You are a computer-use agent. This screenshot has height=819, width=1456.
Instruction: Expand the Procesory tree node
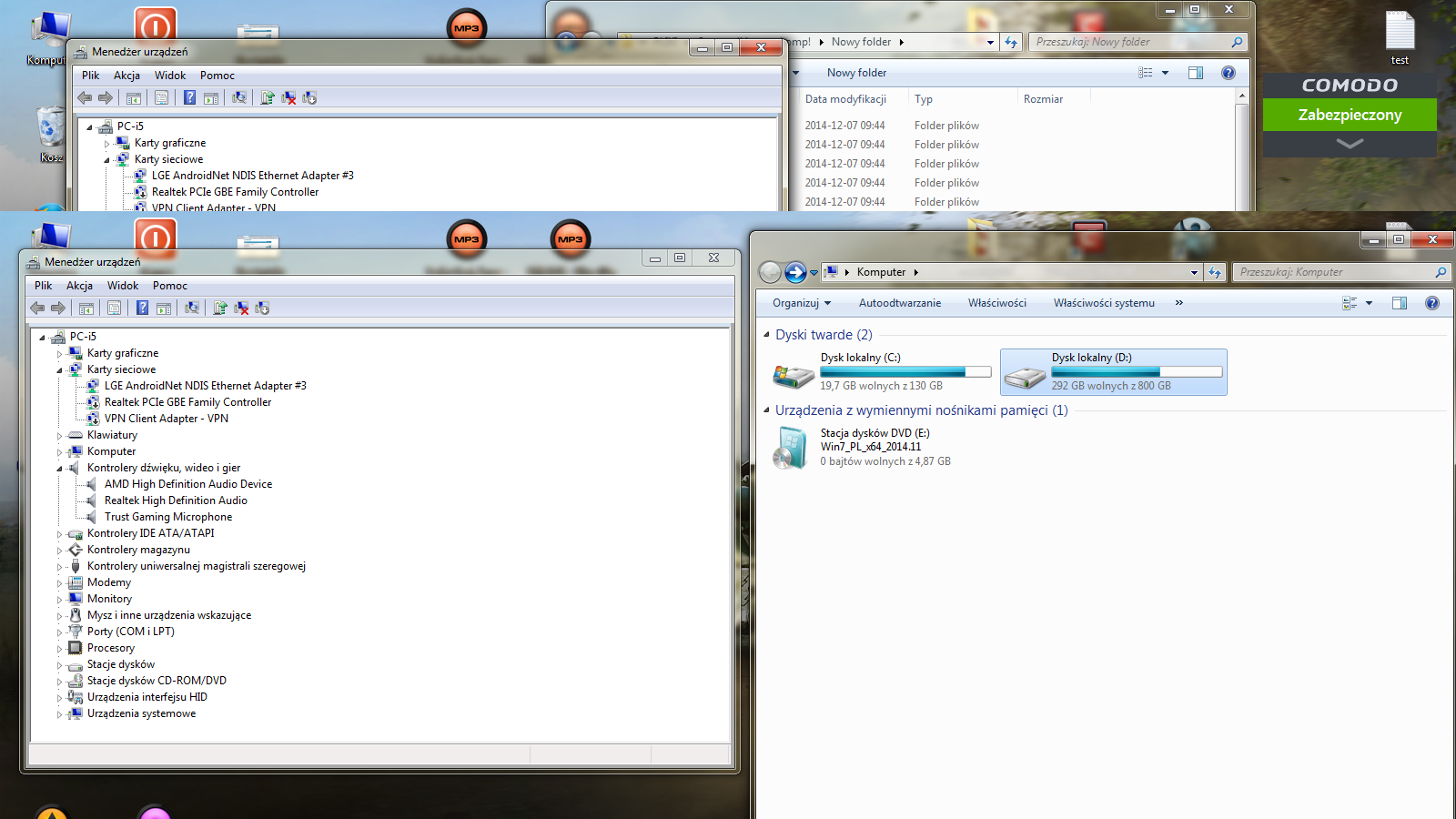[x=60, y=649]
